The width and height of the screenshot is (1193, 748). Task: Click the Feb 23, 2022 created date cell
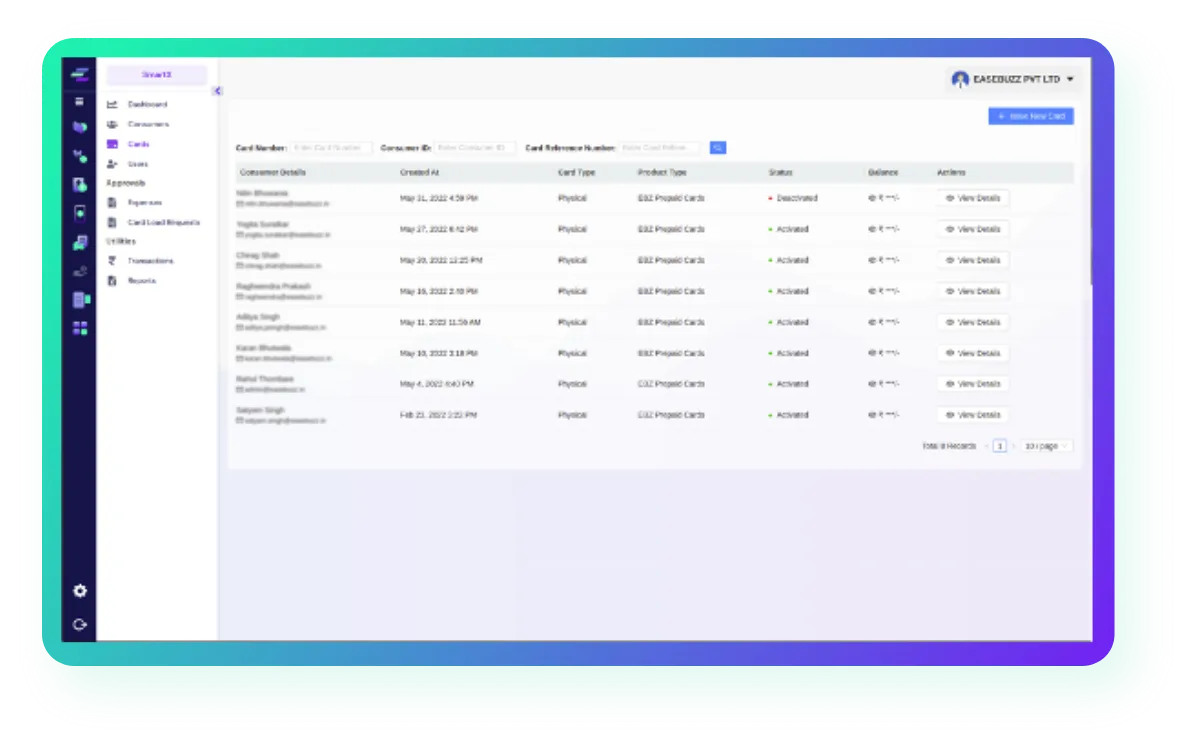click(x=438, y=415)
